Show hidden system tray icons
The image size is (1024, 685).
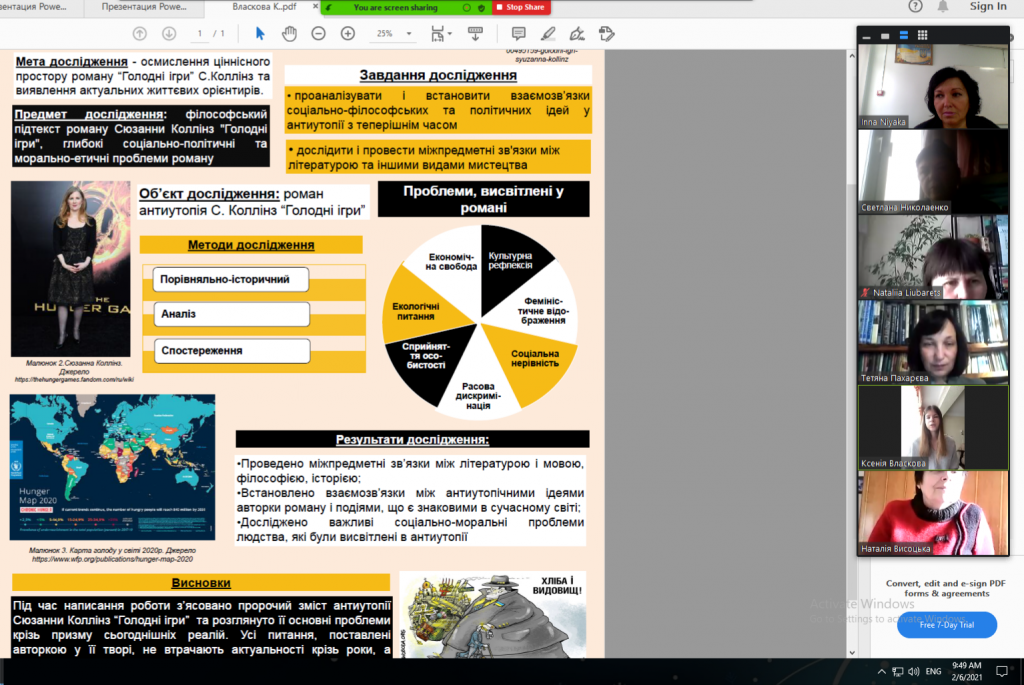(882, 671)
